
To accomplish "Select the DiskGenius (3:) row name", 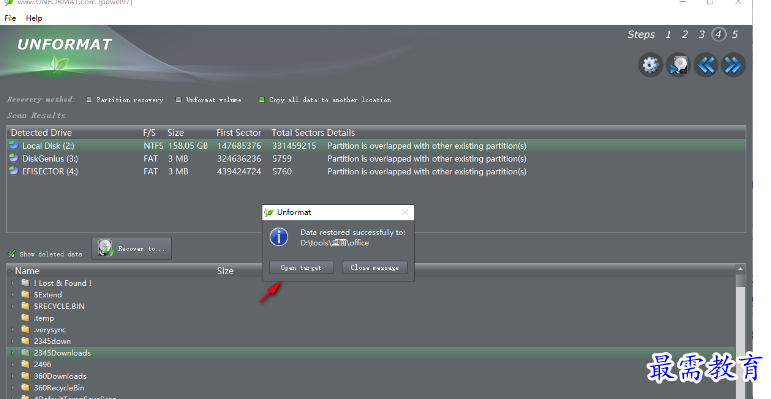I will coord(50,158).
